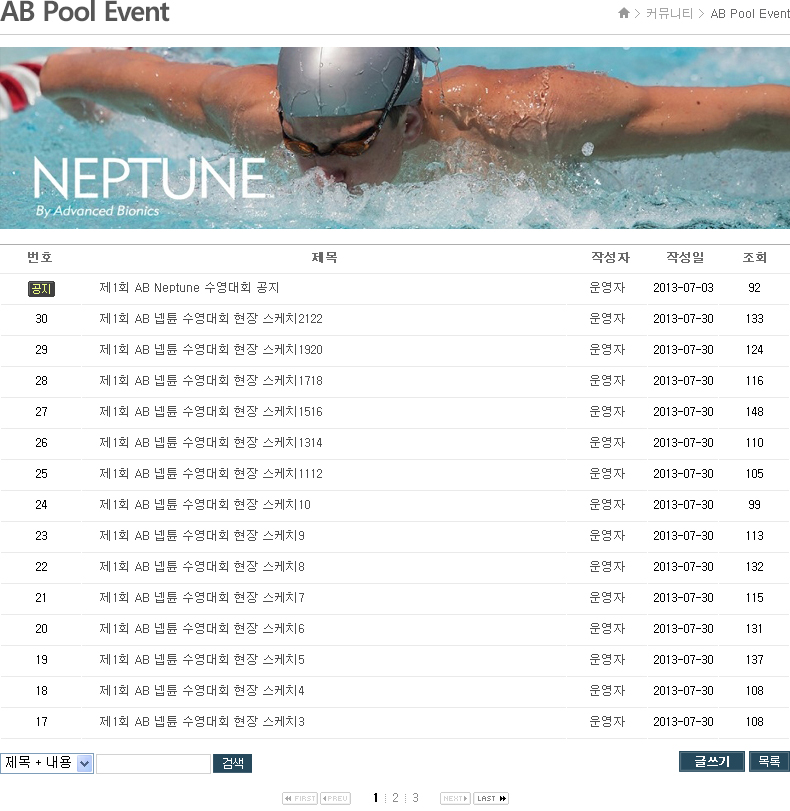The height and width of the screenshot is (811, 790).
Task: Open the 커뮤니티 breadcrumb link
Action: pos(669,13)
